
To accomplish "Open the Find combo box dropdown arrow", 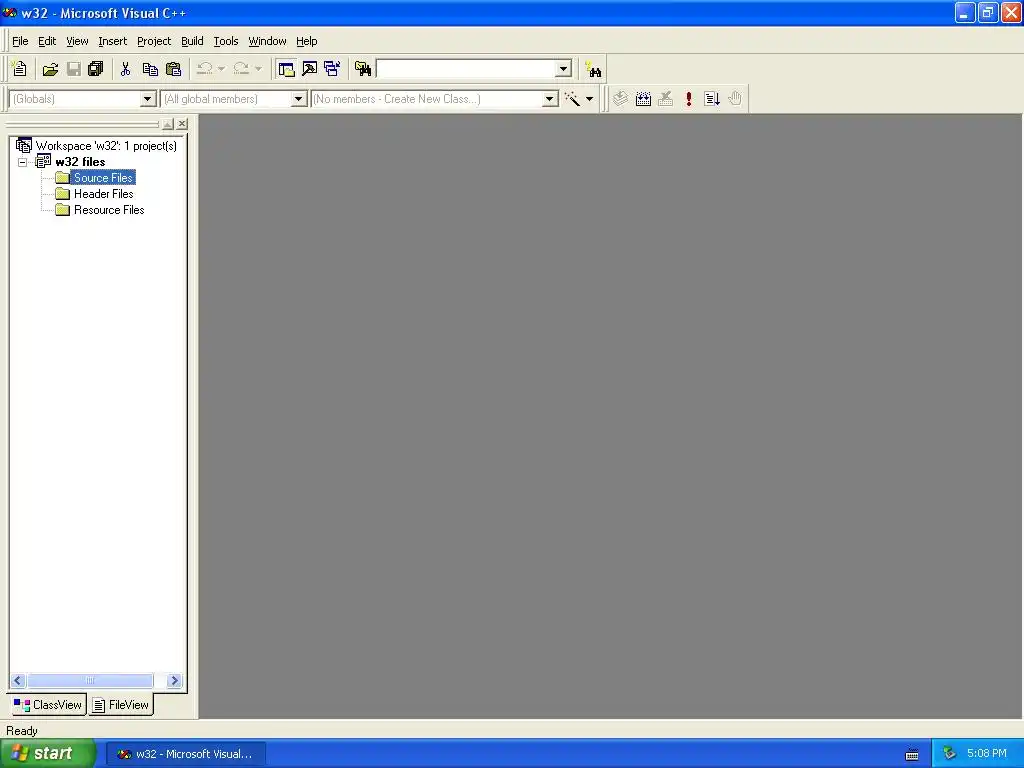I will tap(563, 69).
